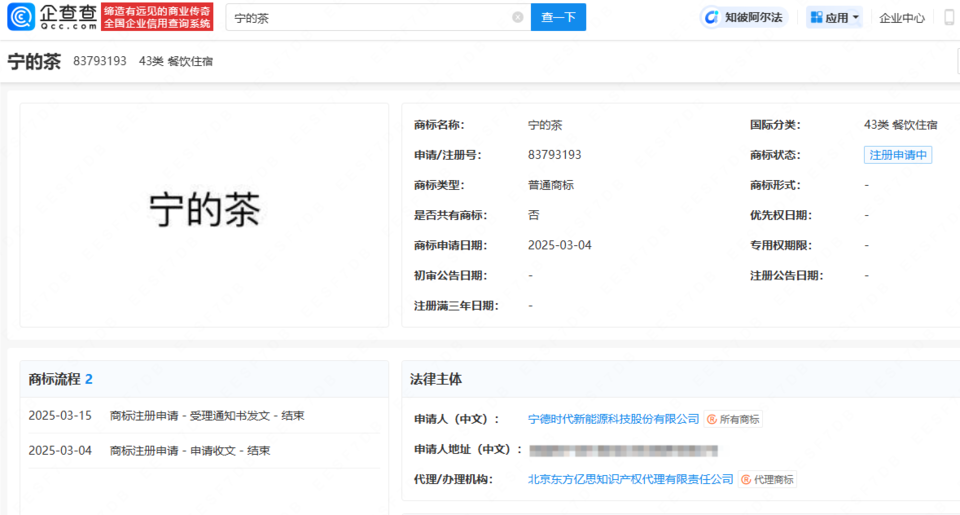This screenshot has height=515, width=960.
Task: Click the 注册申请中 status tag
Action: (x=897, y=155)
